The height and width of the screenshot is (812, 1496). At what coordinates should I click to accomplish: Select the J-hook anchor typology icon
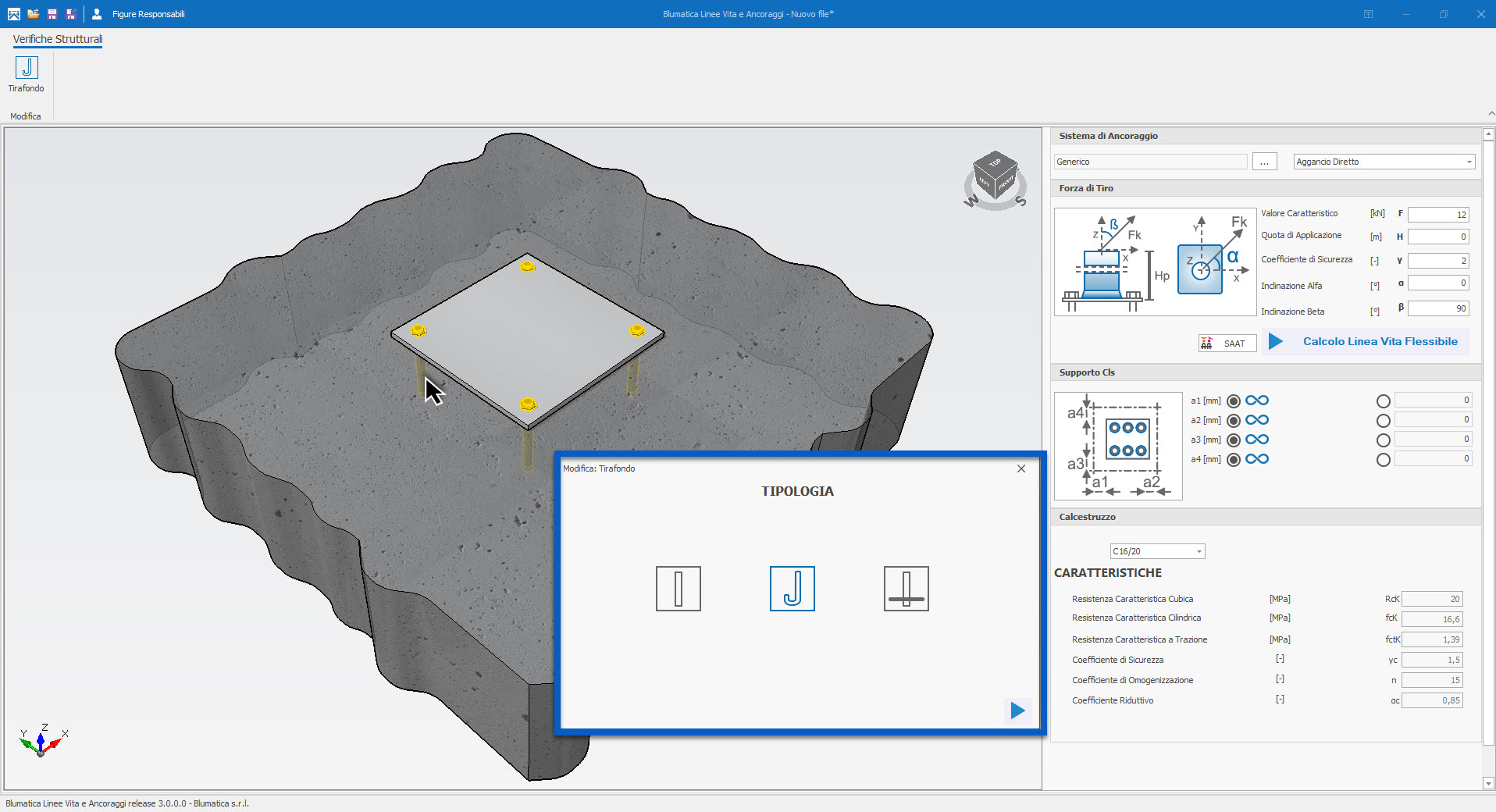[x=792, y=589]
